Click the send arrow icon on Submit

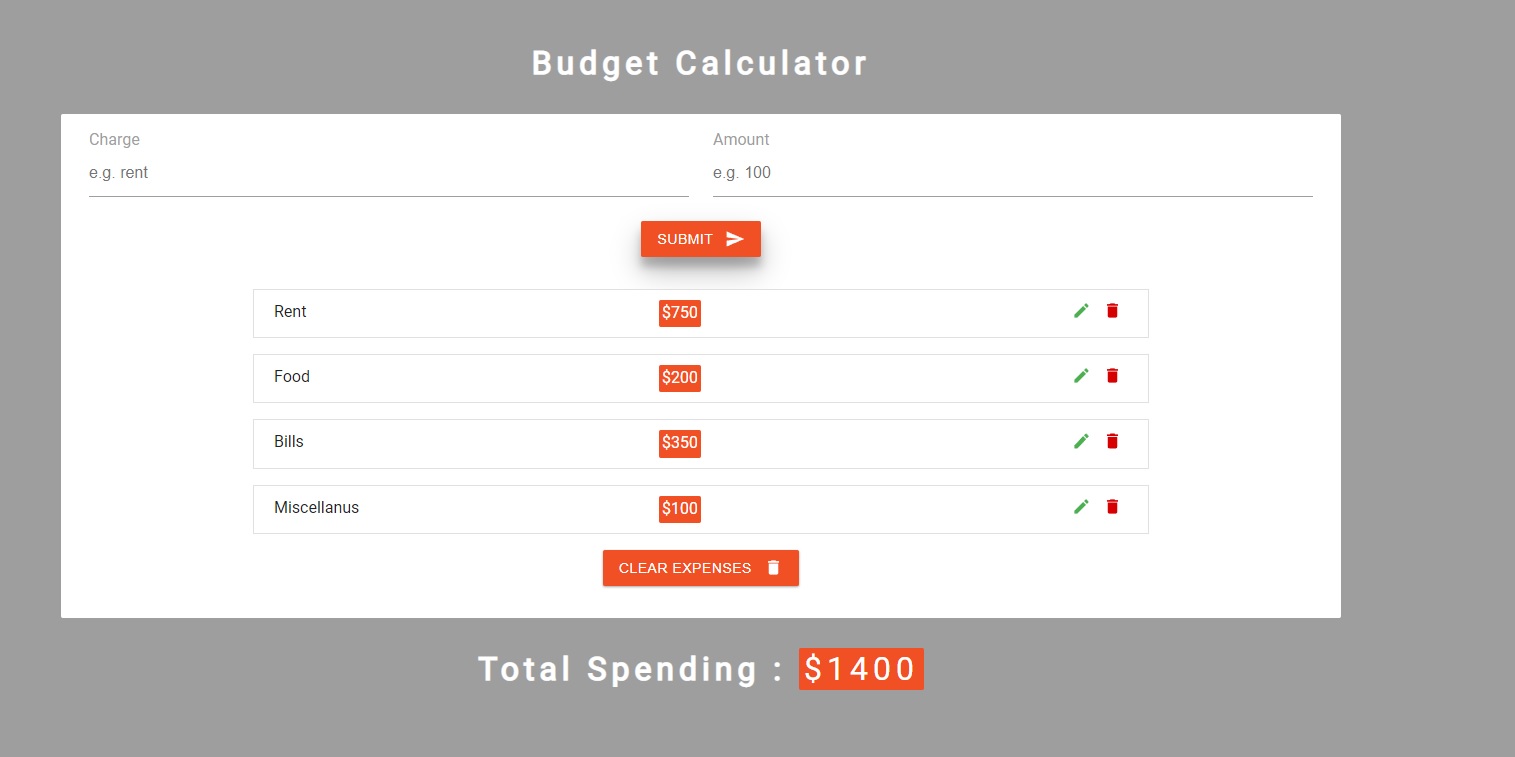(733, 238)
